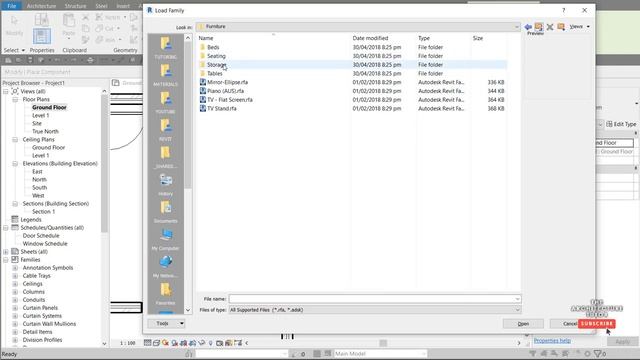Collapse Elevations (Building Elevation) node

click(15, 164)
